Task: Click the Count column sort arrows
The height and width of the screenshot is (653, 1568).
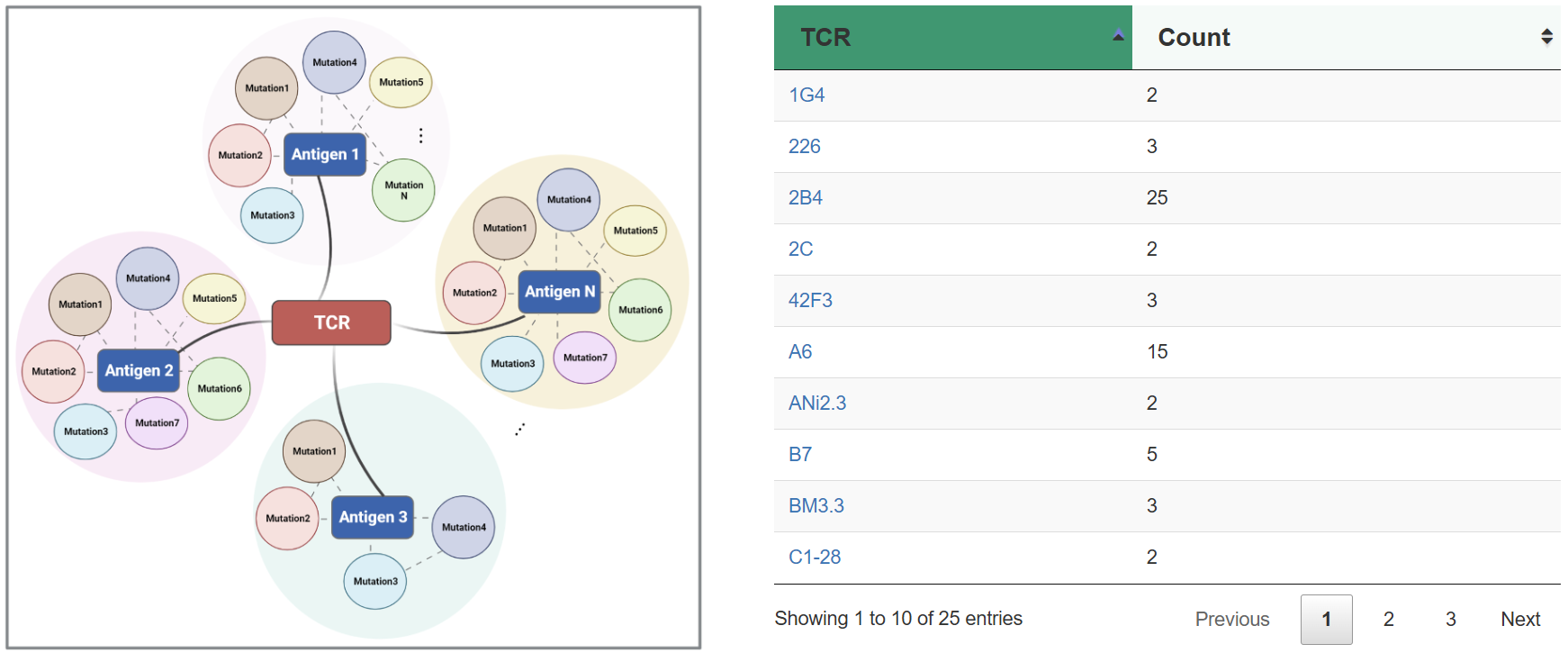Action: tap(1546, 37)
